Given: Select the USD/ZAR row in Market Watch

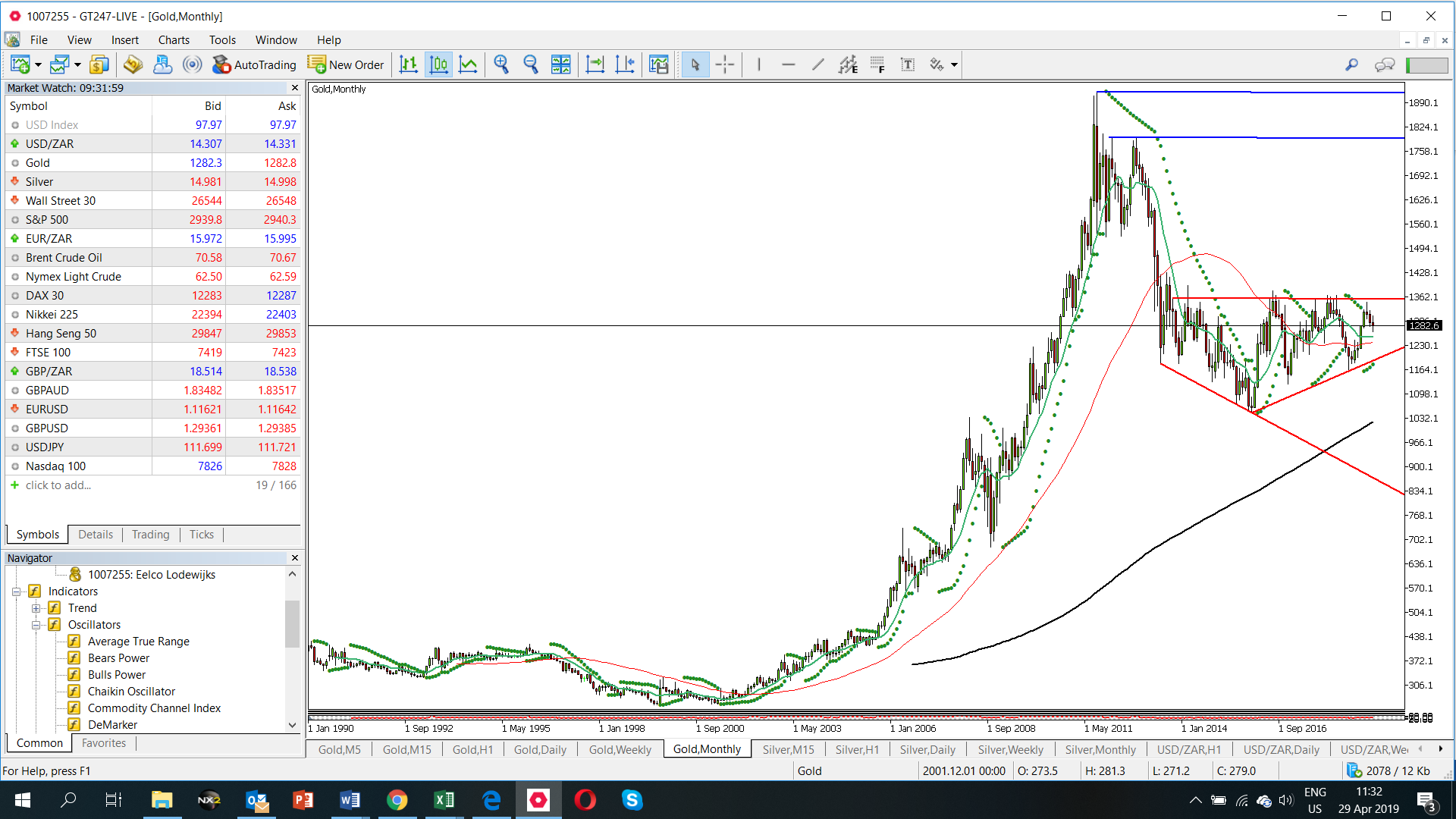Looking at the screenshot, I should click(153, 144).
